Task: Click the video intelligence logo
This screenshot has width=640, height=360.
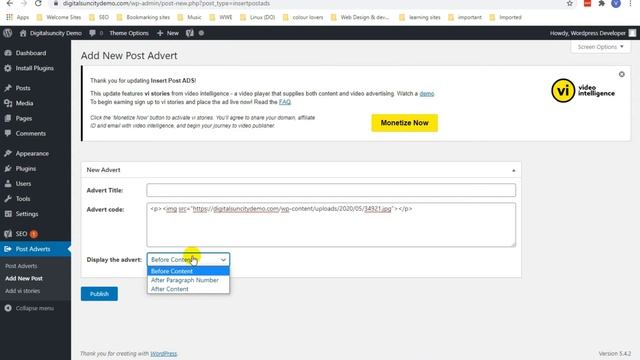Action: [x=583, y=91]
